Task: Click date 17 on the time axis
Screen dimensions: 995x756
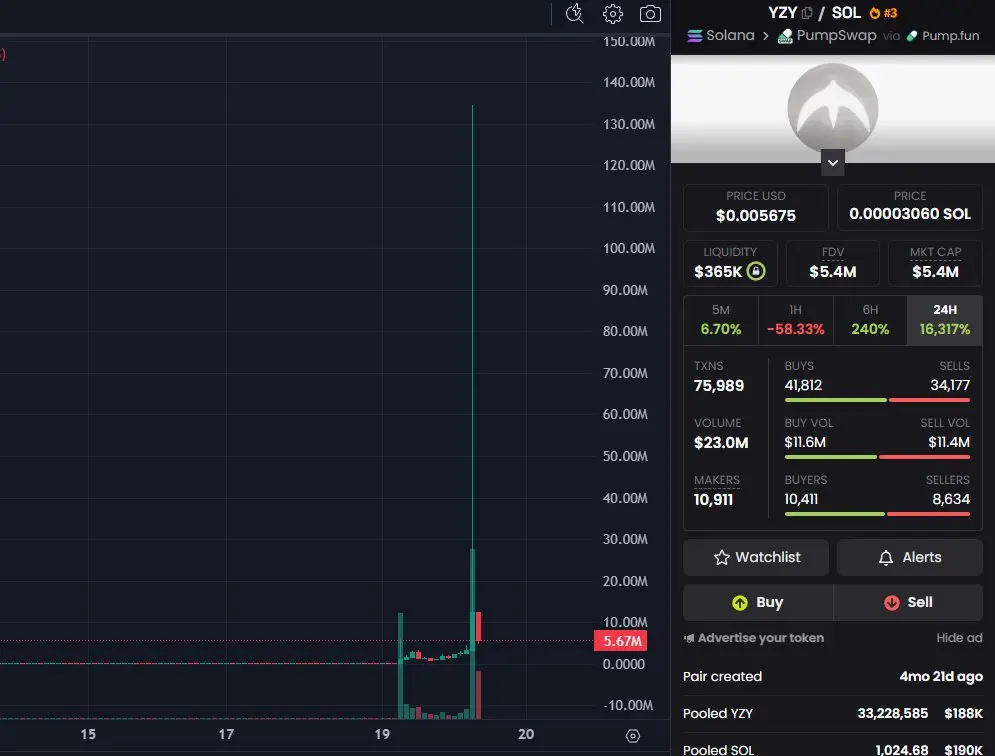Action: coord(226,734)
